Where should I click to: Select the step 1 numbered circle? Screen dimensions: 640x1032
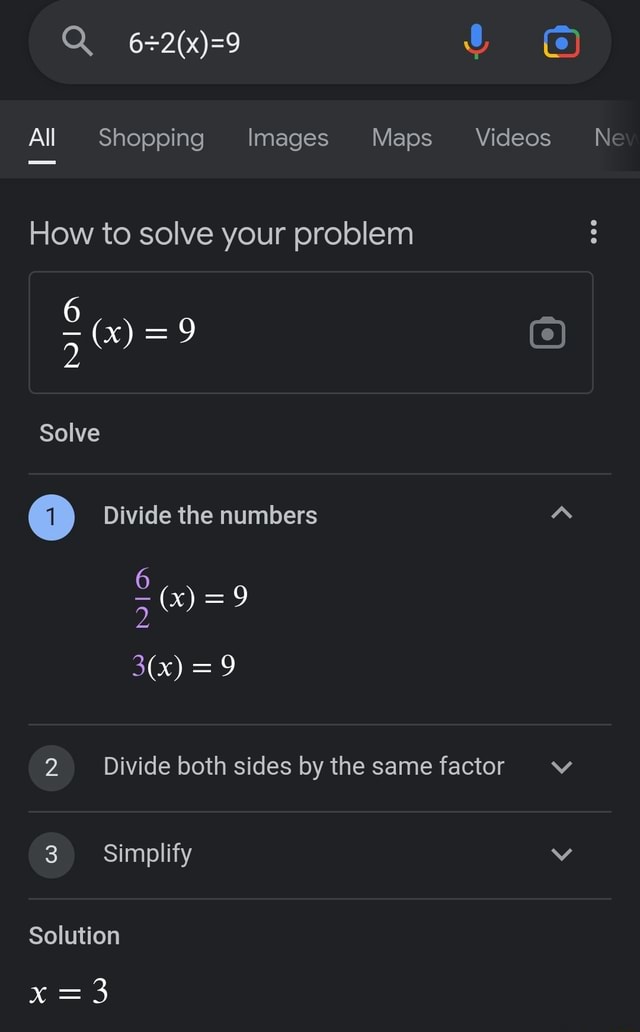[51, 515]
